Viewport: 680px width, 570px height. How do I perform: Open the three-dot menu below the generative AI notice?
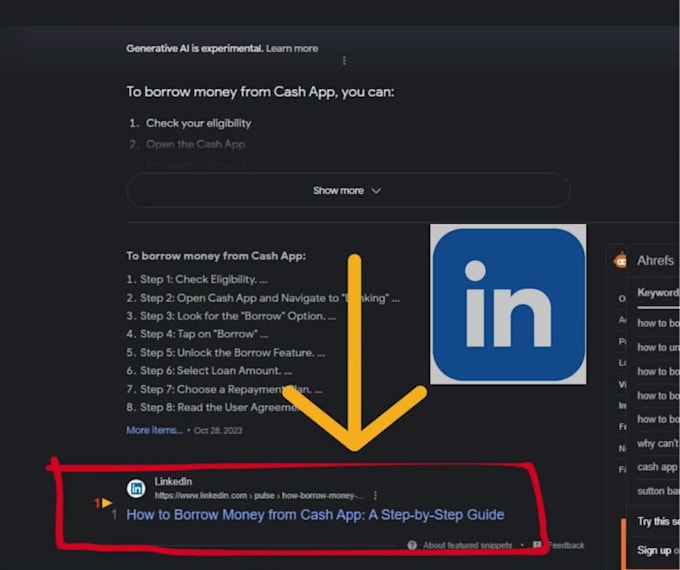[344, 61]
